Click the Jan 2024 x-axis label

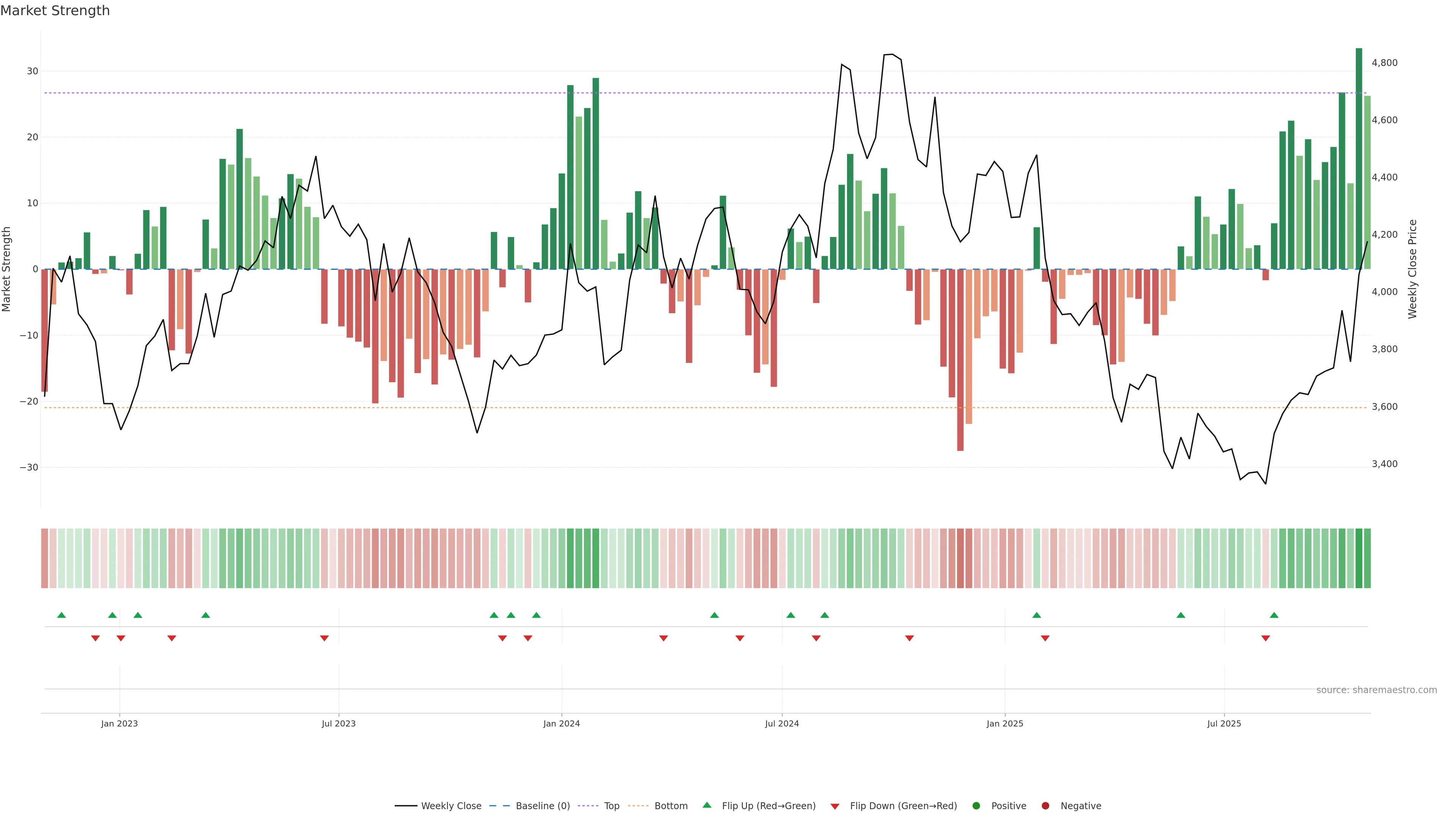coord(561,723)
